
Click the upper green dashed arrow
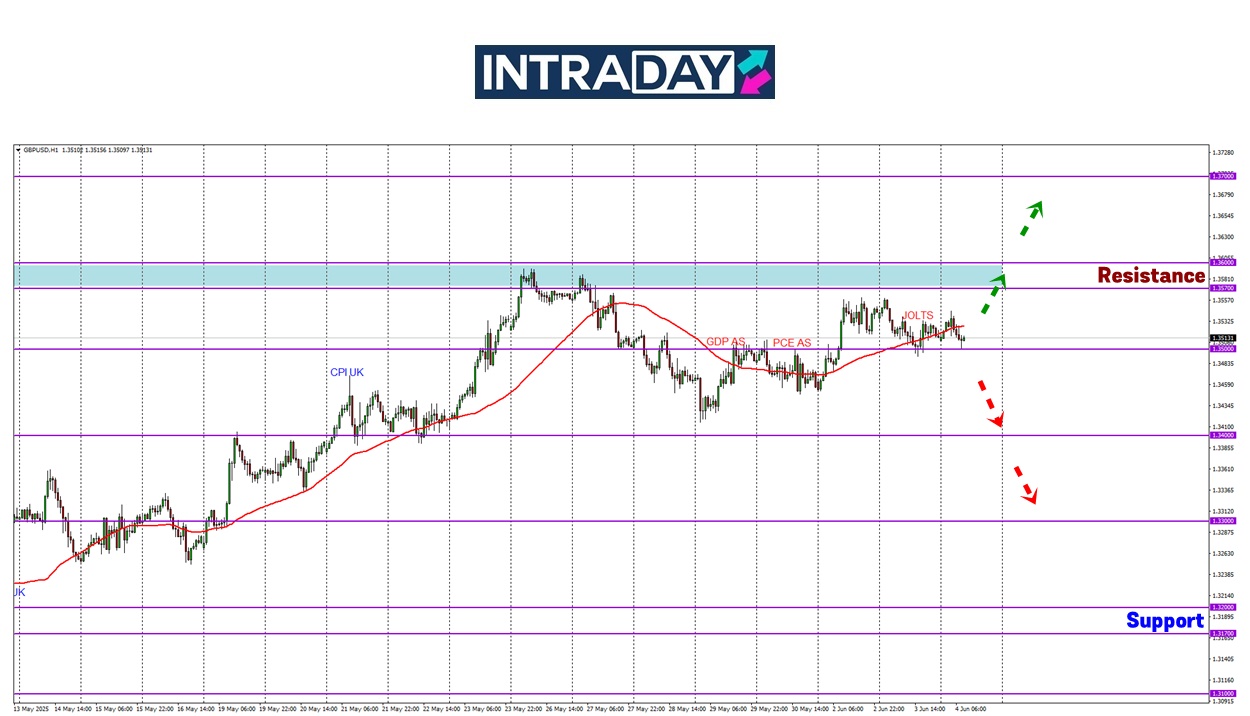[x=1031, y=218]
